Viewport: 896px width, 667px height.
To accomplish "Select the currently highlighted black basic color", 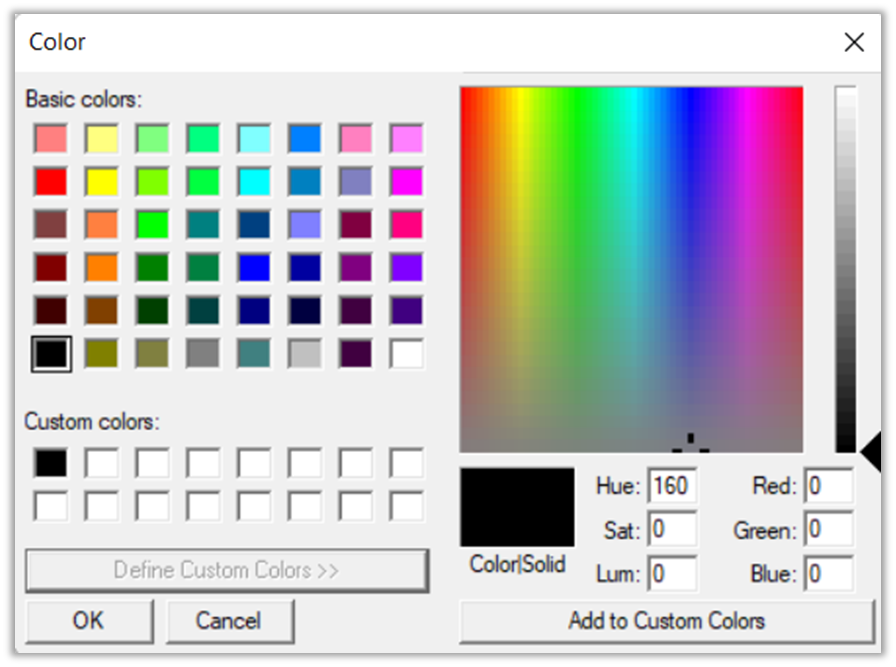I will (50, 353).
